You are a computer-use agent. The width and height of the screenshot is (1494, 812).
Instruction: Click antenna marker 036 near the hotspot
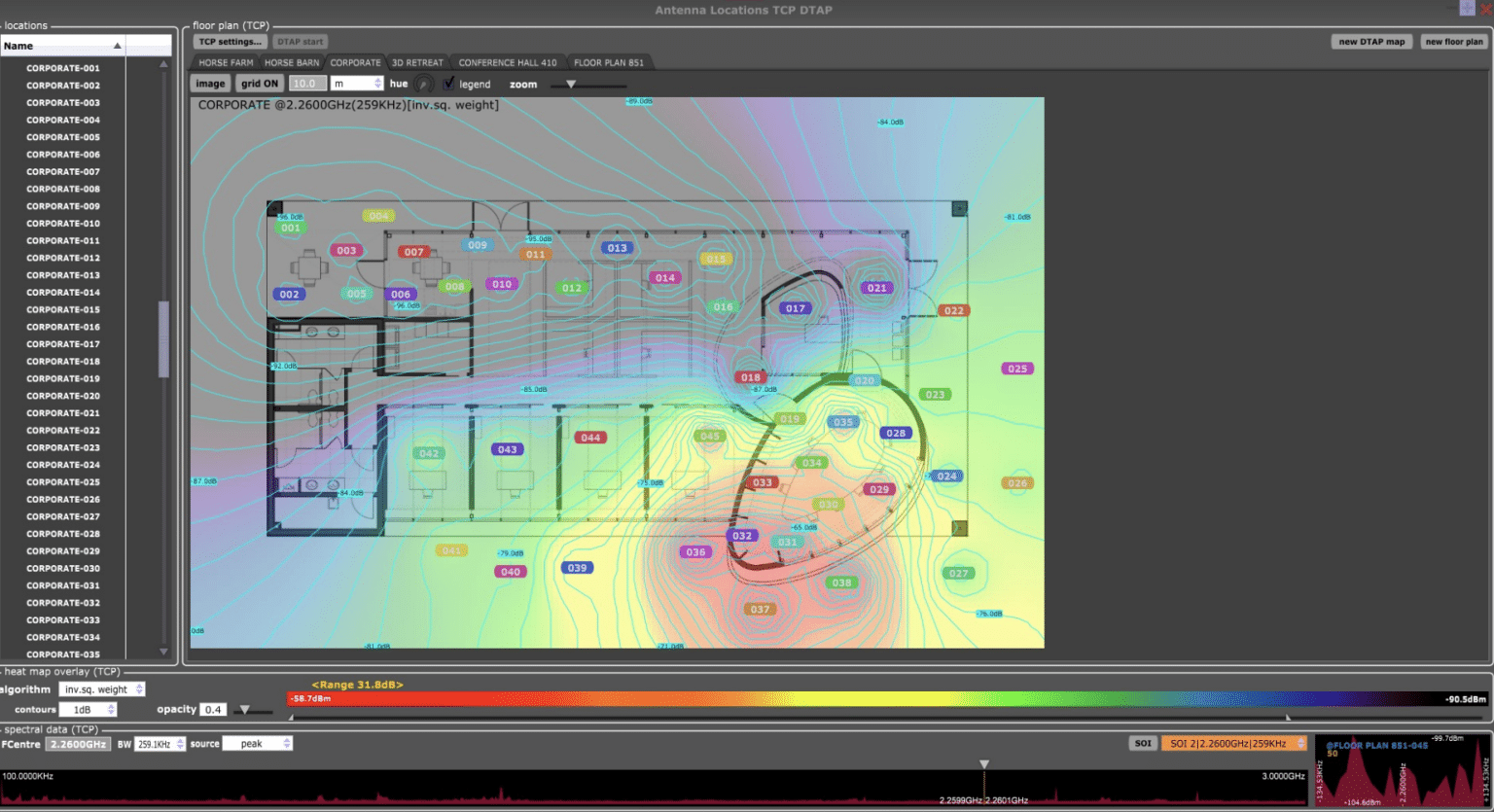coord(694,551)
